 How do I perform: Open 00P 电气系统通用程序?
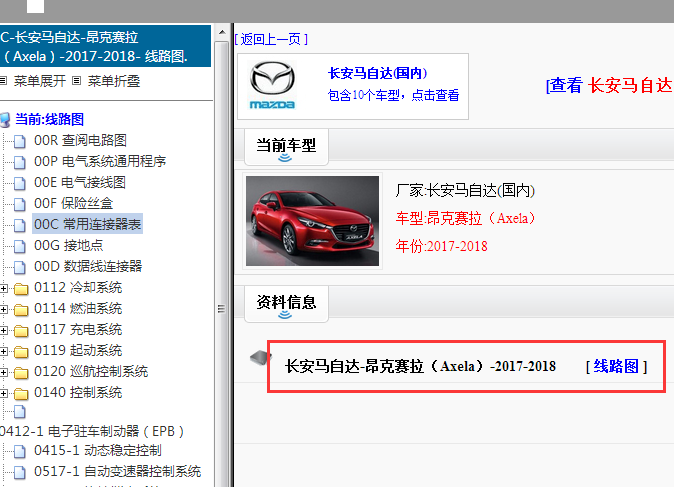100,161
